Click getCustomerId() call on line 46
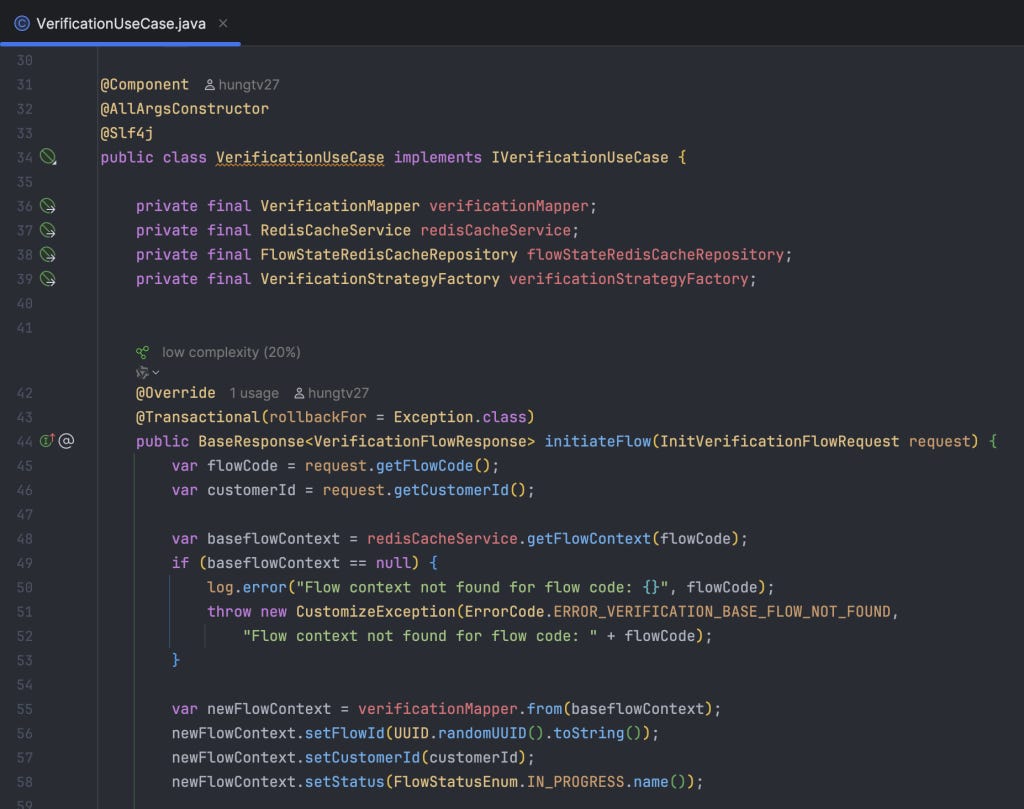Screen dimensions: 1024x809 tap(459, 490)
